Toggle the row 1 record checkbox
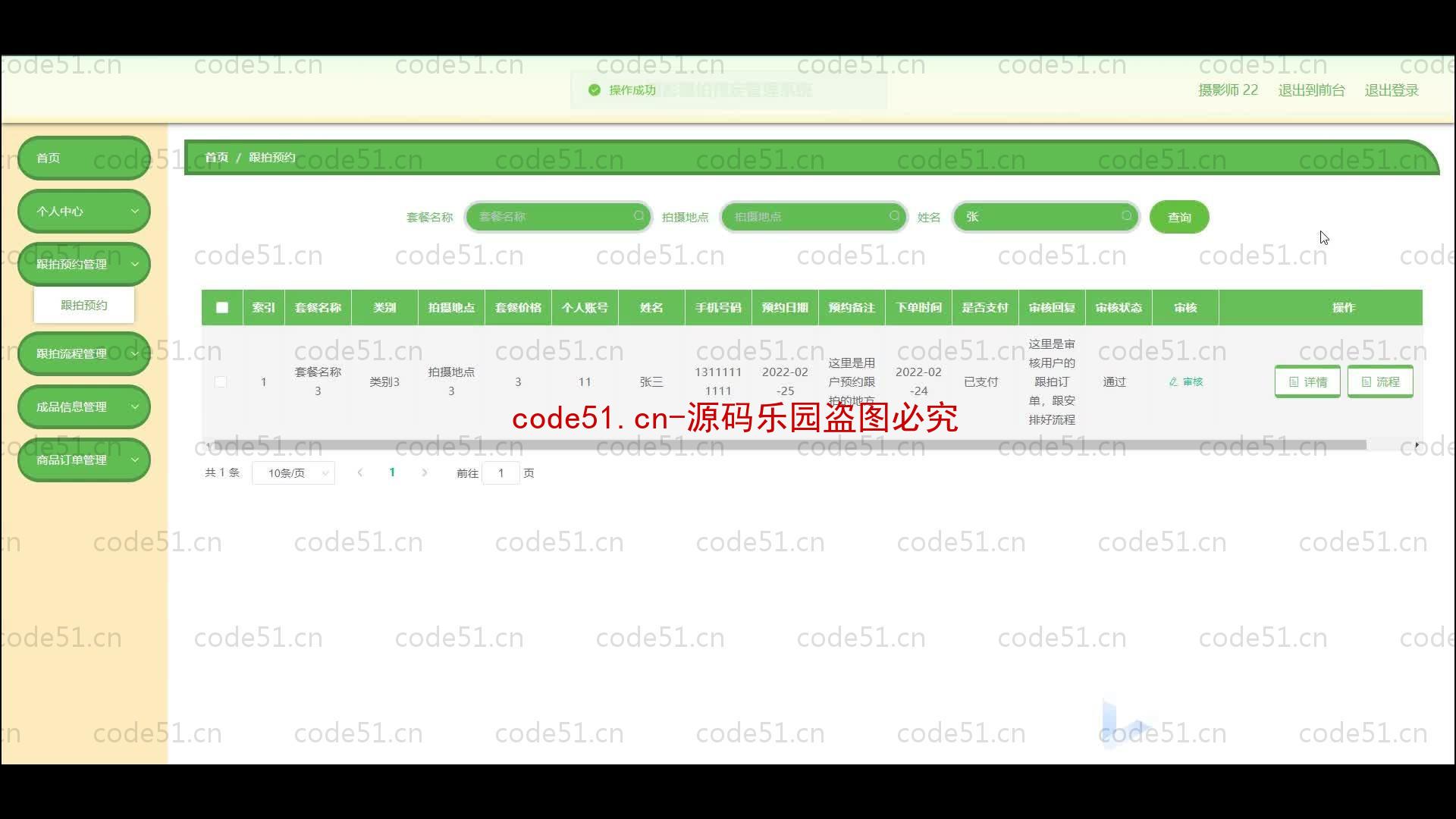The width and height of the screenshot is (1456, 819). click(221, 381)
